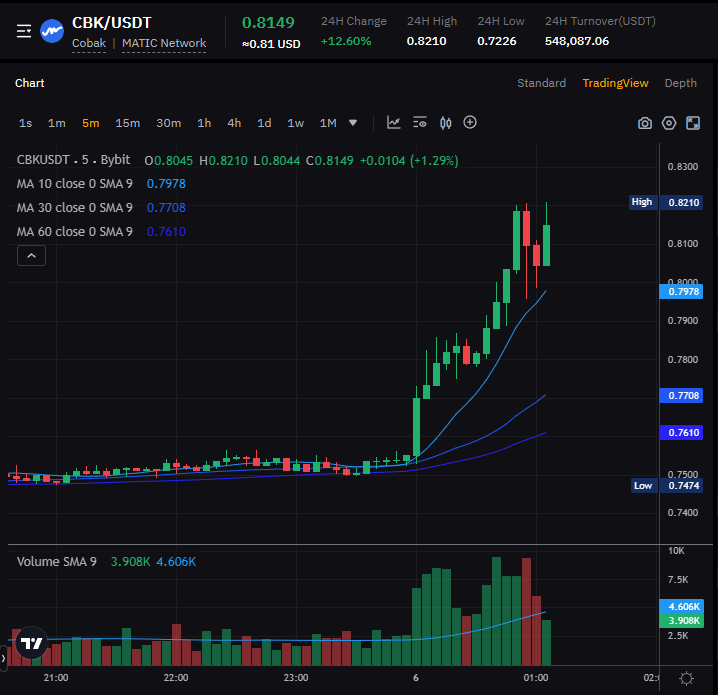The height and width of the screenshot is (695, 718).
Task: Click the 0.7400 price scale label
Action: tap(683, 513)
